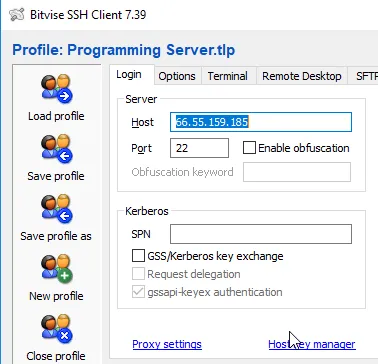378x364 pixels.
Task: Click the Port field showing 22
Action: [x=199, y=148]
